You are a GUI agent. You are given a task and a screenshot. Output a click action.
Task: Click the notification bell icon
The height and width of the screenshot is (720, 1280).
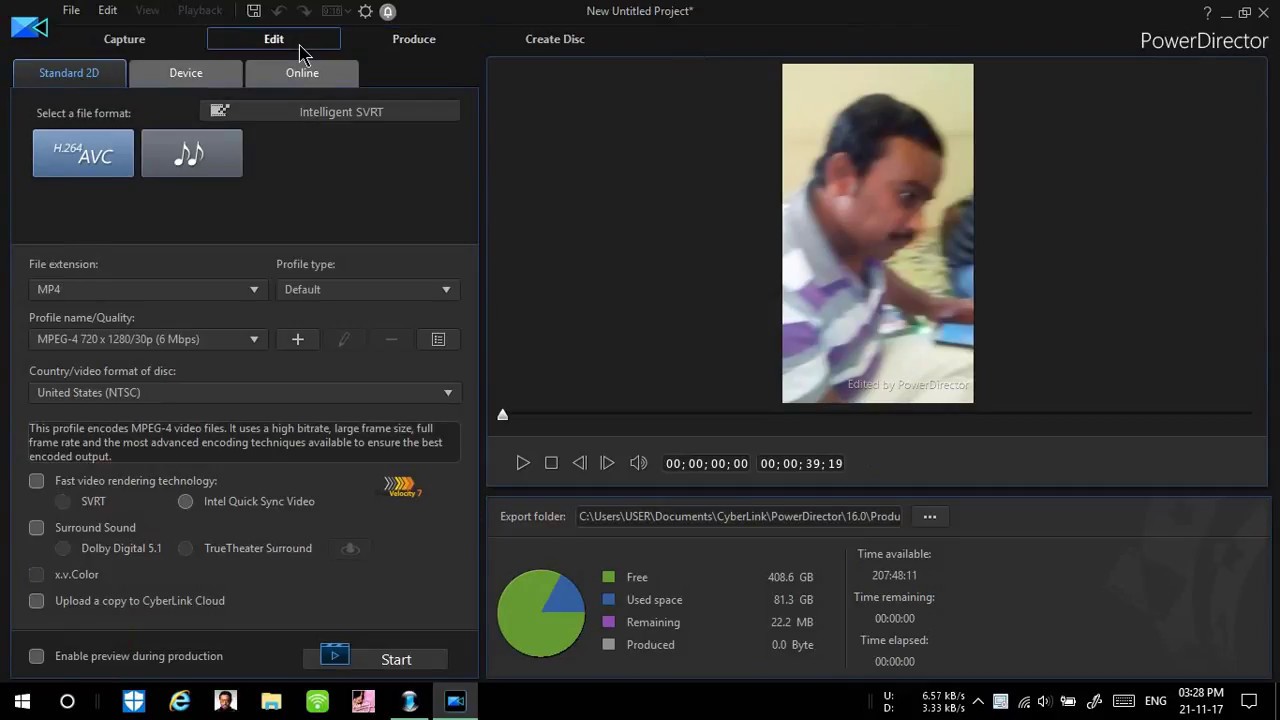tap(388, 11)
